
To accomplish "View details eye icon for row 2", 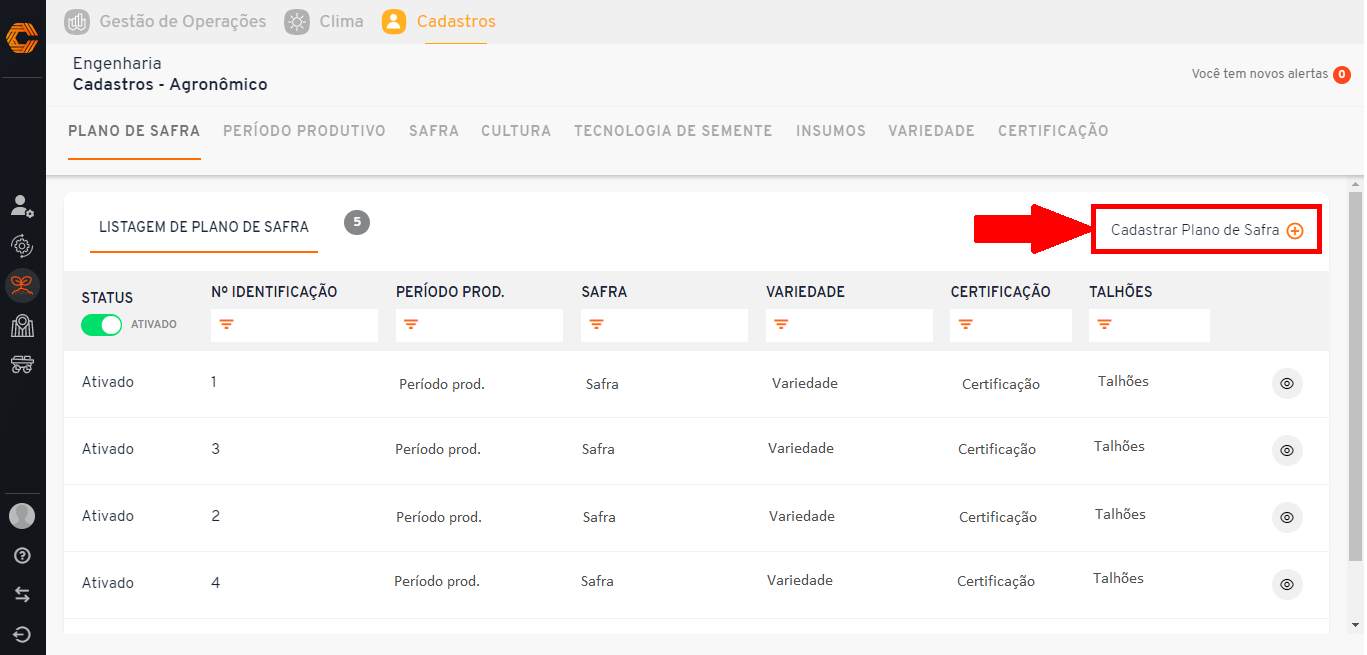I will coord(1287,518).
